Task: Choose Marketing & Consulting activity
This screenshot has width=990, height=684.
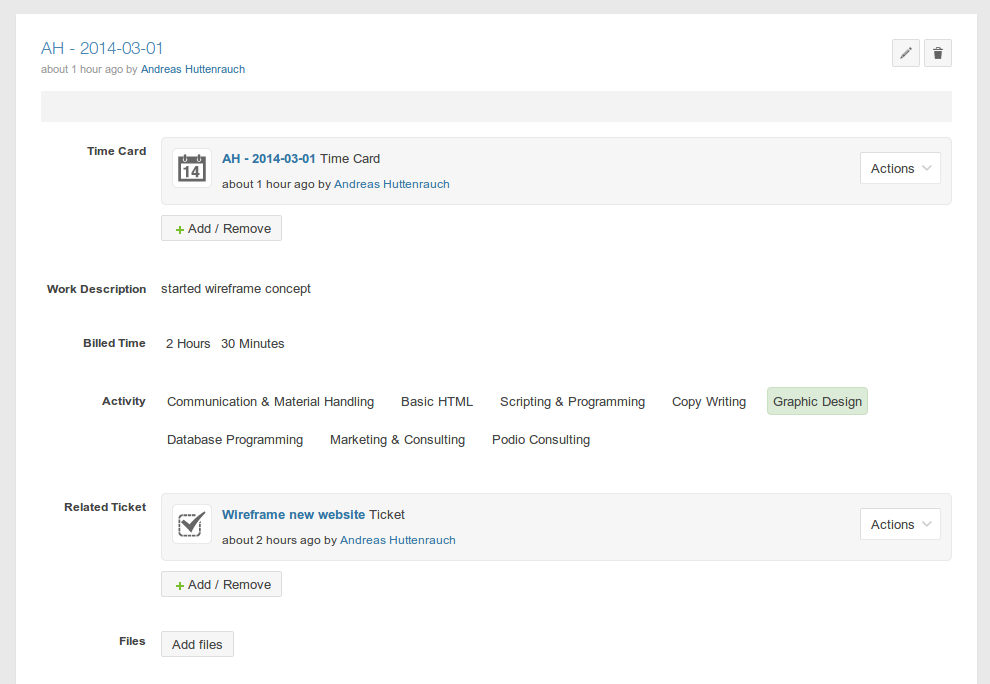Action: coord(397,440)
